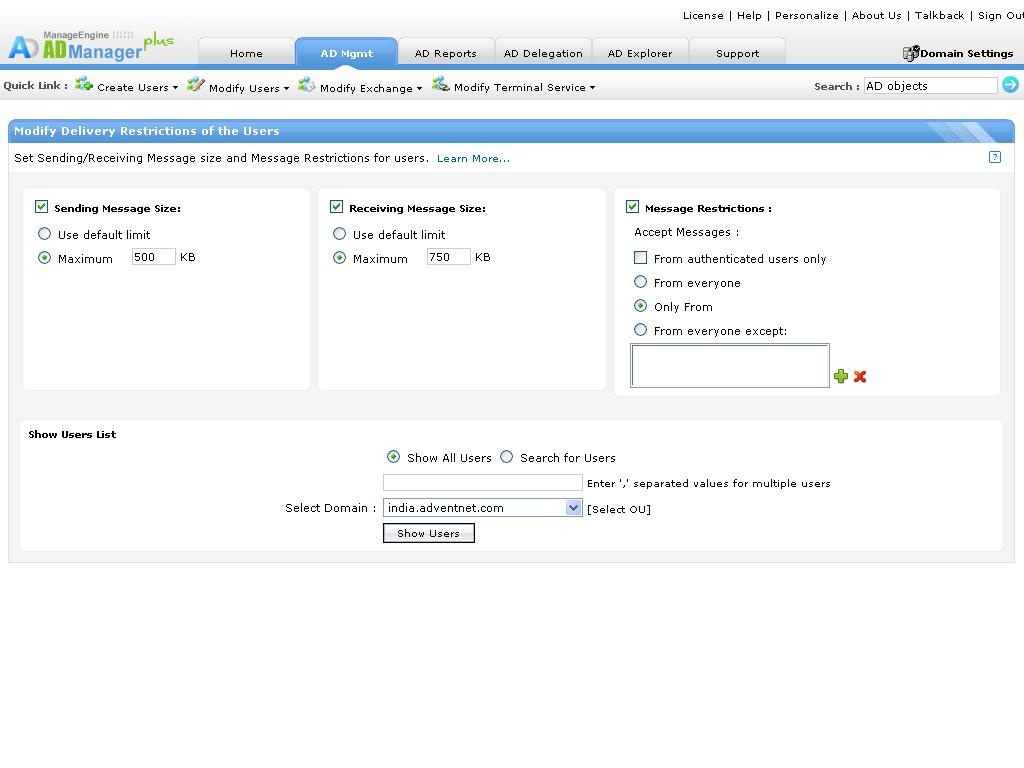Click the blue search arrow icon

click(1012, 86)
